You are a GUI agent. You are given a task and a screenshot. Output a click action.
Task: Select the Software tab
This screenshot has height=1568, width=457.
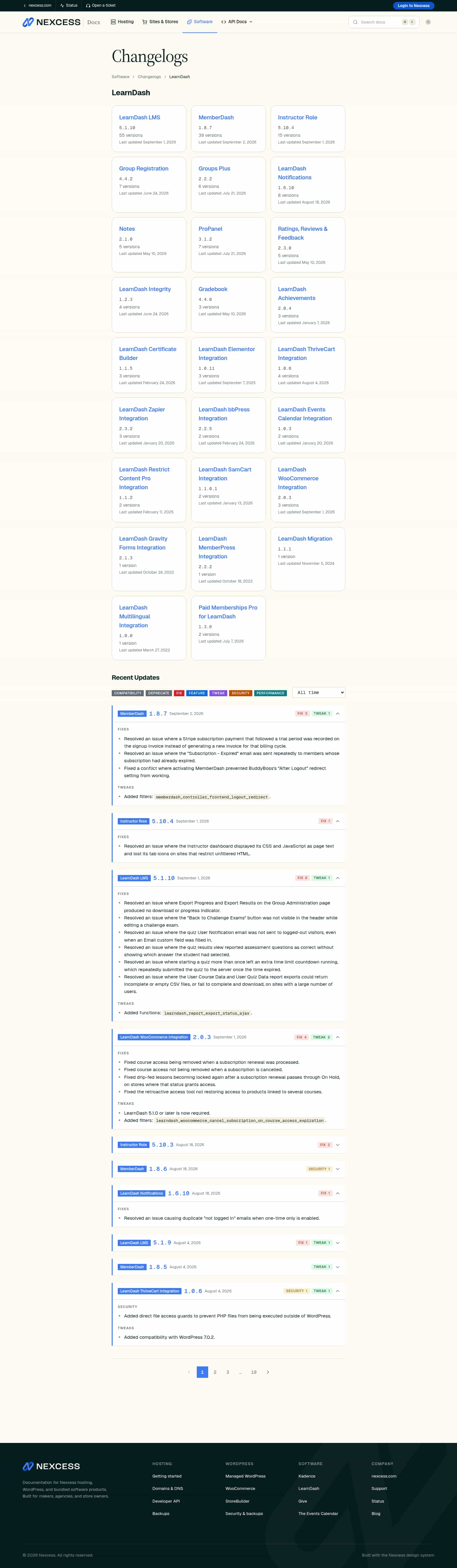click(x=200, y=22)
